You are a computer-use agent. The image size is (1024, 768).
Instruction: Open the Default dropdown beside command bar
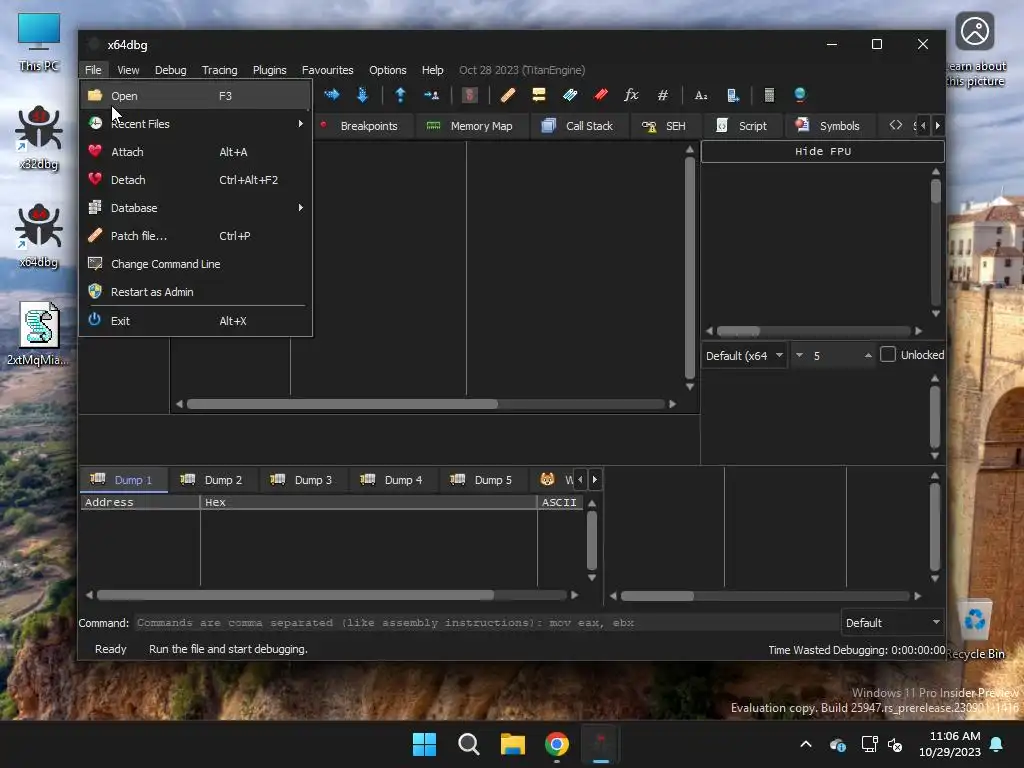click(893, 622)
